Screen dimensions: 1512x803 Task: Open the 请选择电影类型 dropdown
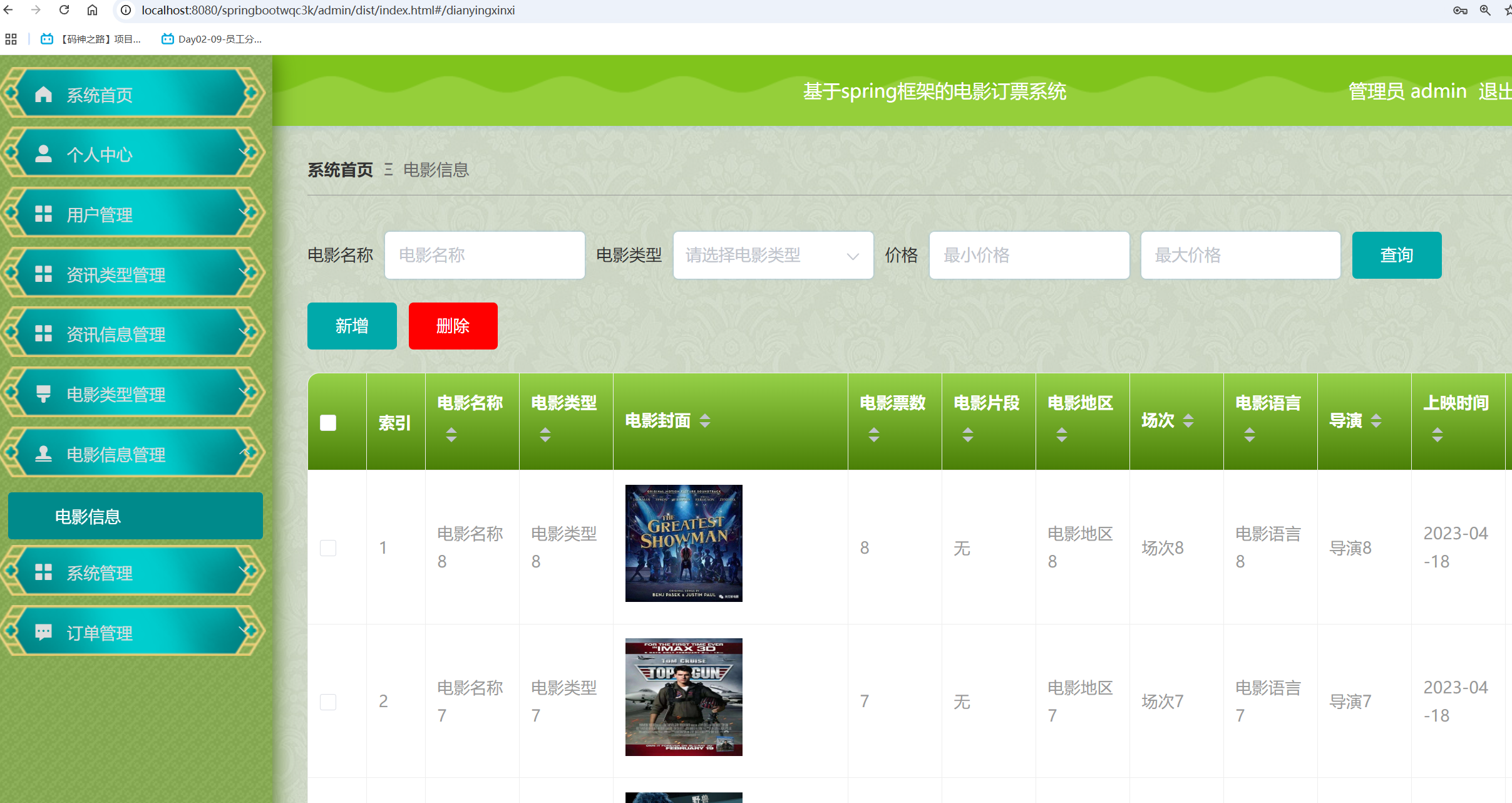[773, 255]
